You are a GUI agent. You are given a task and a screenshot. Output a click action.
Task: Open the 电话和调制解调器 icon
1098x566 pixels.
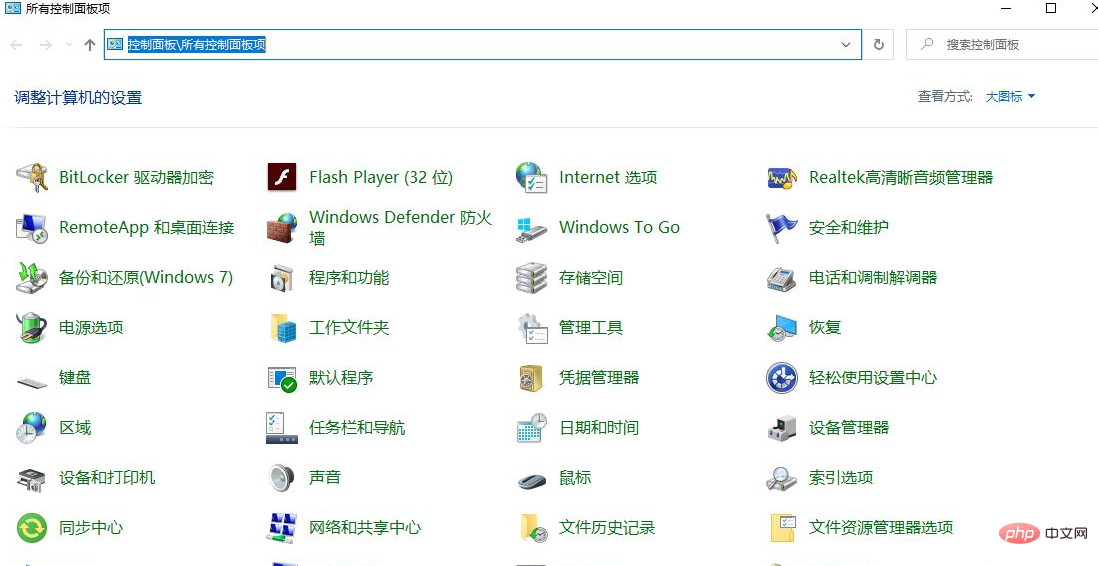tap(781, 278)
